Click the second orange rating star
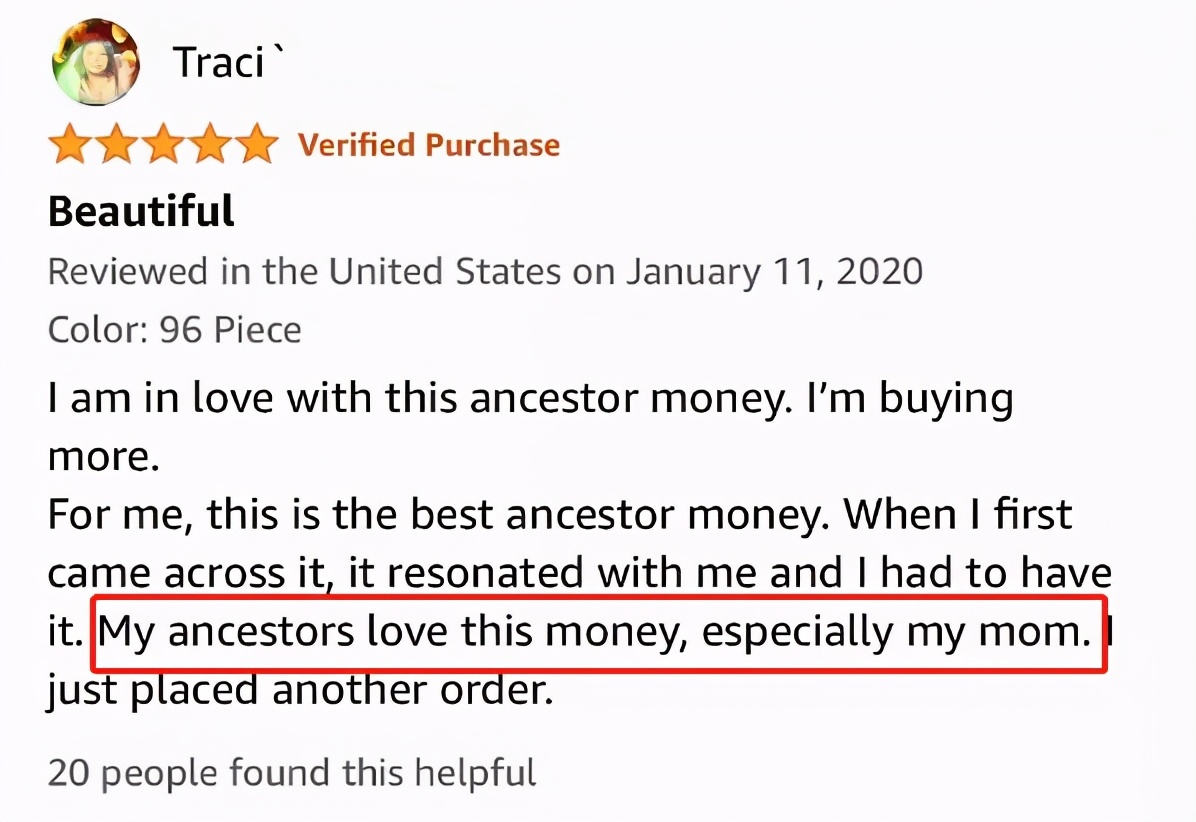Screen dimensions: 1196x822 pyautogui.click(x=116, y=145)
